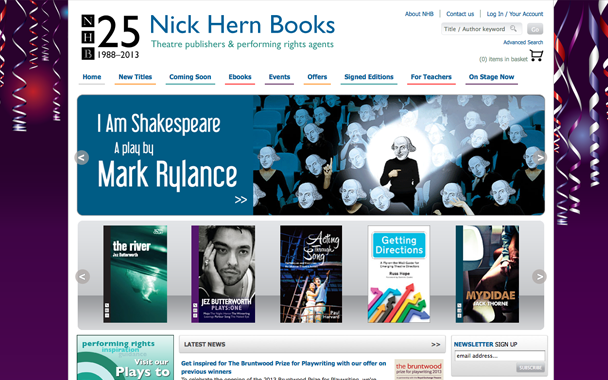This screenshot has height=380, width=608.
Task: Open the performing rights promo panel
Action: [x=125, y=358]
